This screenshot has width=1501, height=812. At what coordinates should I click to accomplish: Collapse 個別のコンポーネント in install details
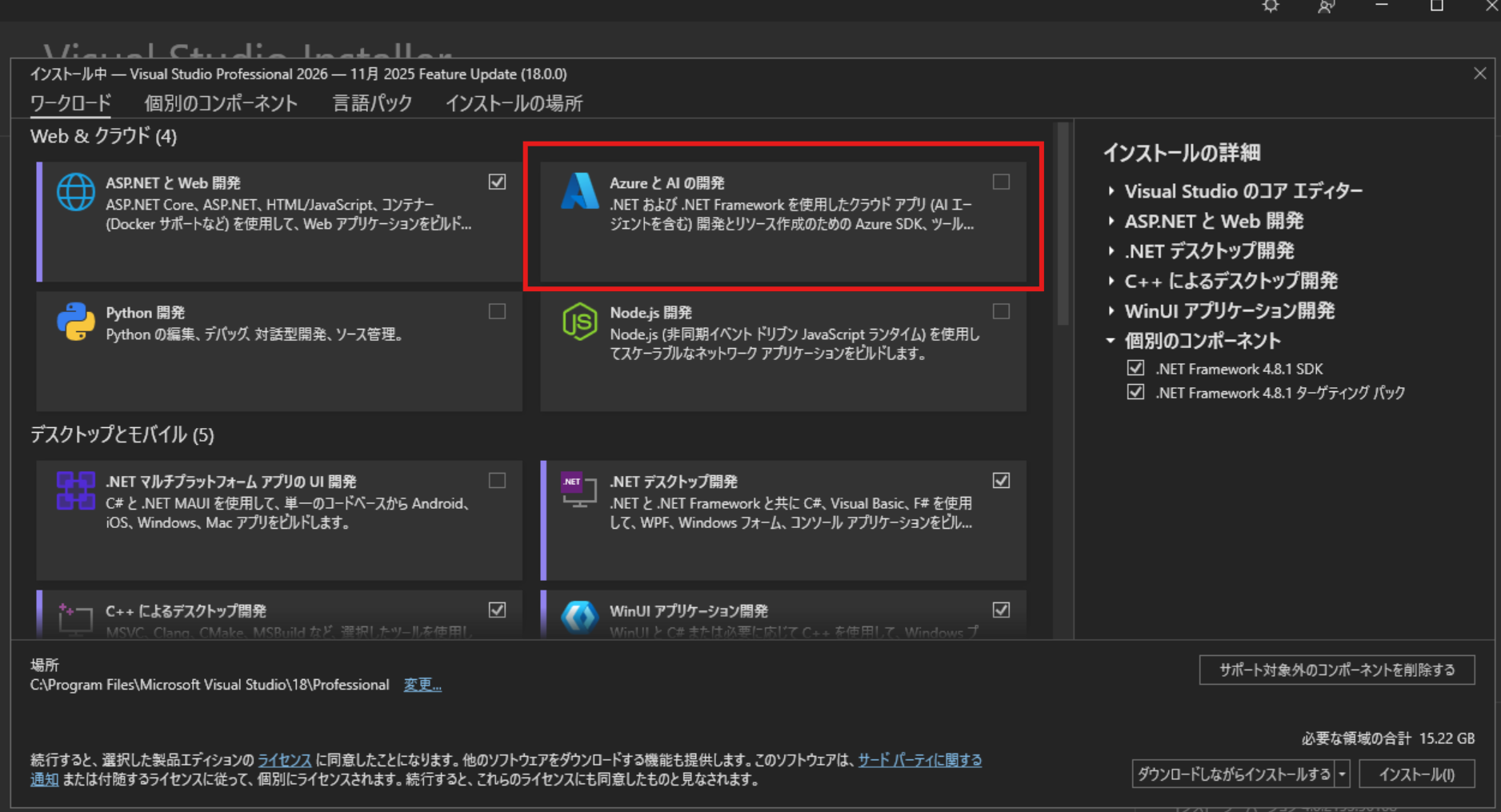click(x=1111, y=341)
